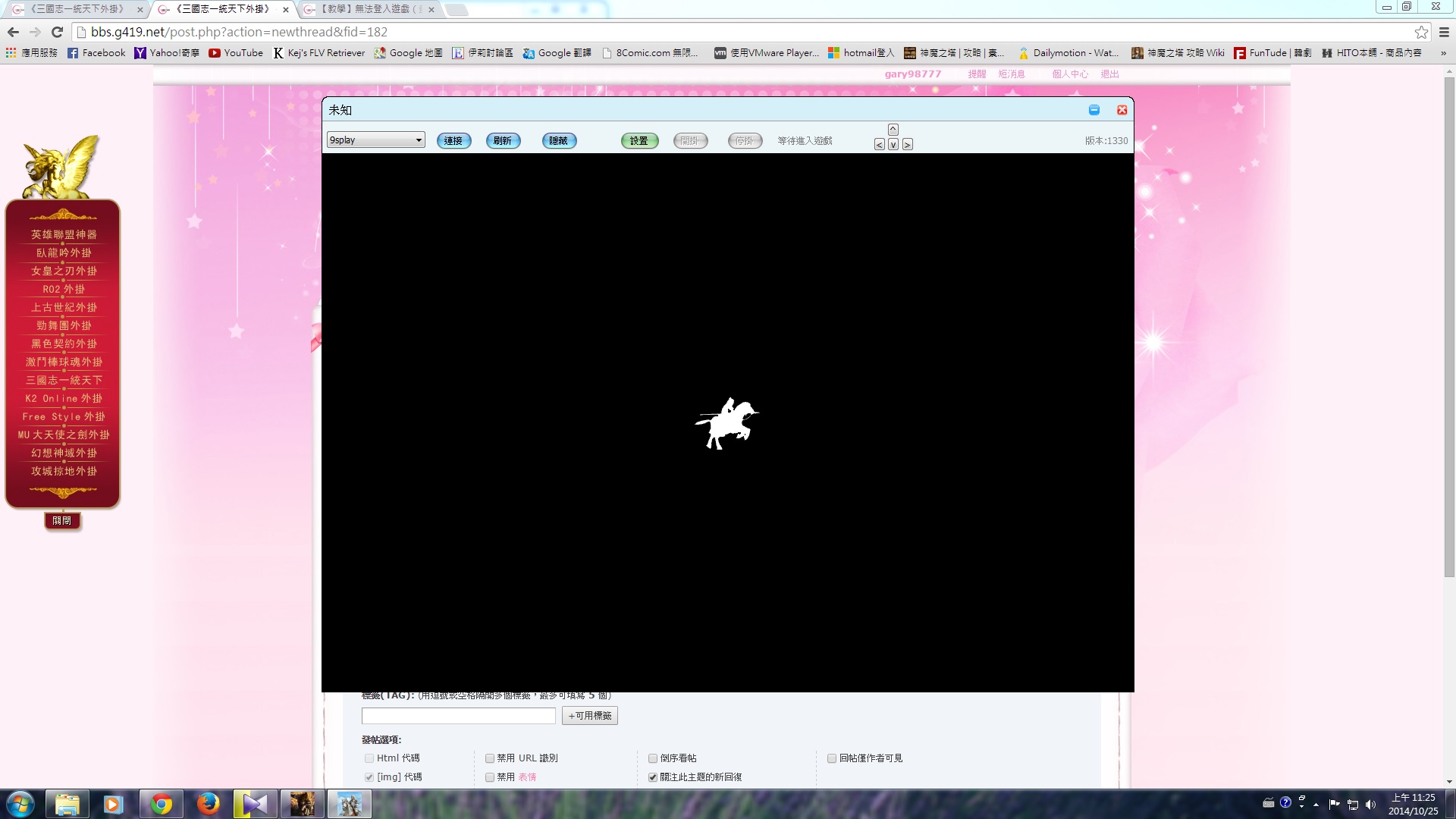Open 攻城掠地外掛 in the side menu
This screenshot has height=819, width=1456.
pos(64,471)
